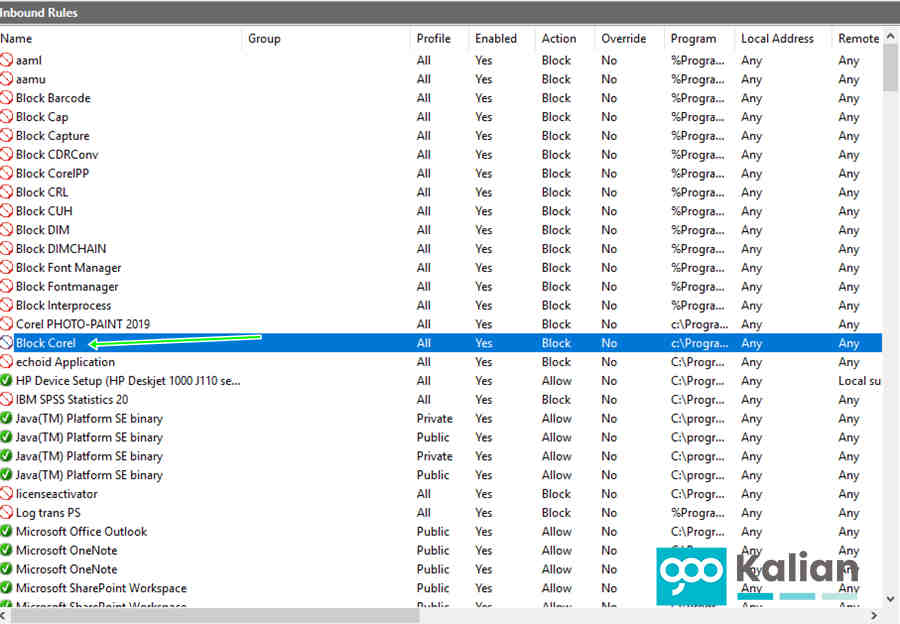Select the Block CRL rule

tap(42, 192)
